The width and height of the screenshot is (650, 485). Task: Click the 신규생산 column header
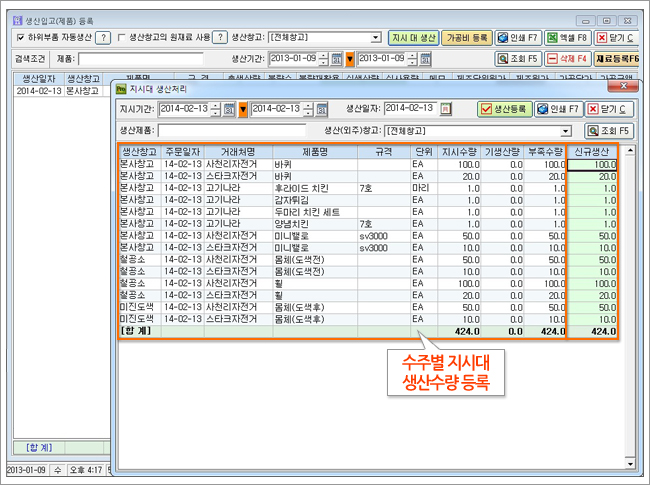(x=592, y=152)
